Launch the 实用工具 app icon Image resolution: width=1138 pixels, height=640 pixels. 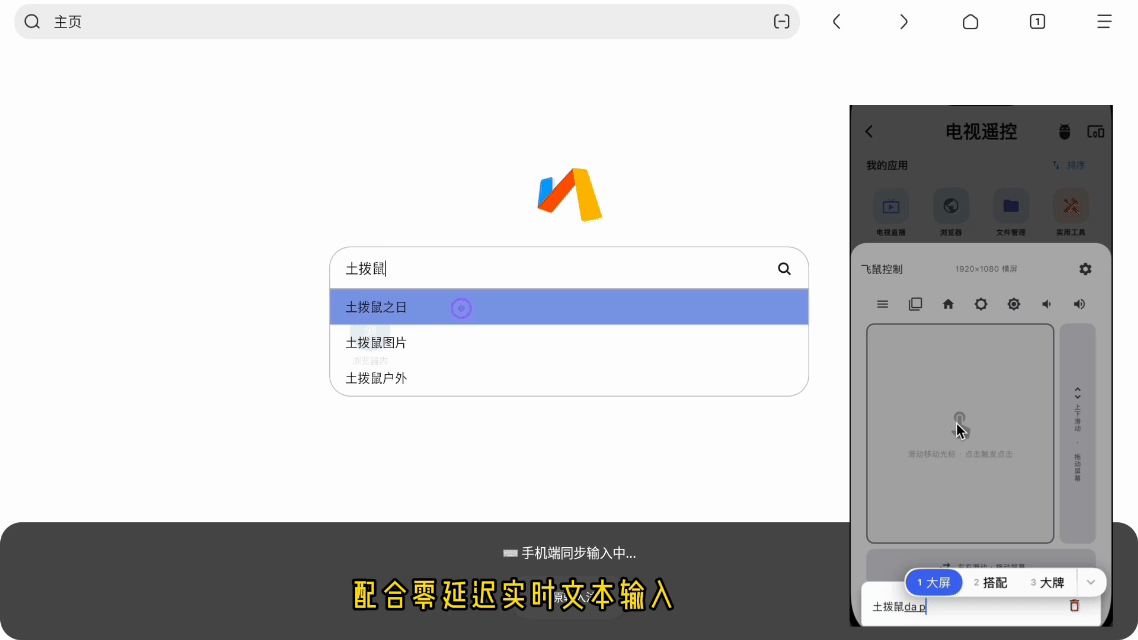[1069, 207]
